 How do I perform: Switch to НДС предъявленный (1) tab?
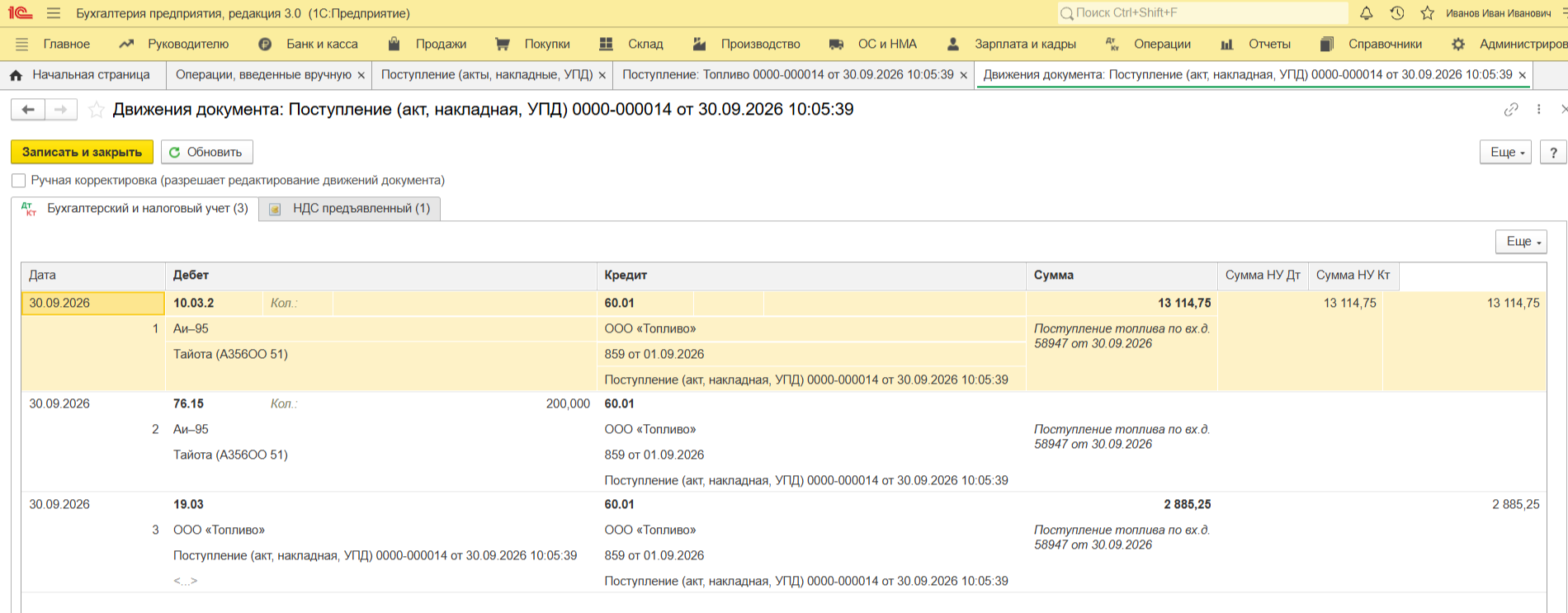point(350,209)
